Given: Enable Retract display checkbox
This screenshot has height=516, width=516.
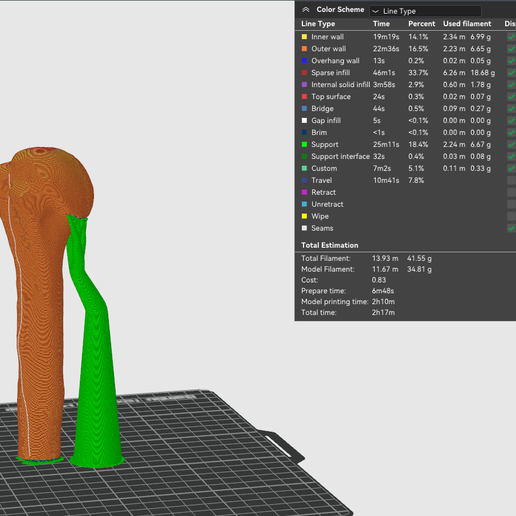Looking at the screenshot, I should (511, 192).
